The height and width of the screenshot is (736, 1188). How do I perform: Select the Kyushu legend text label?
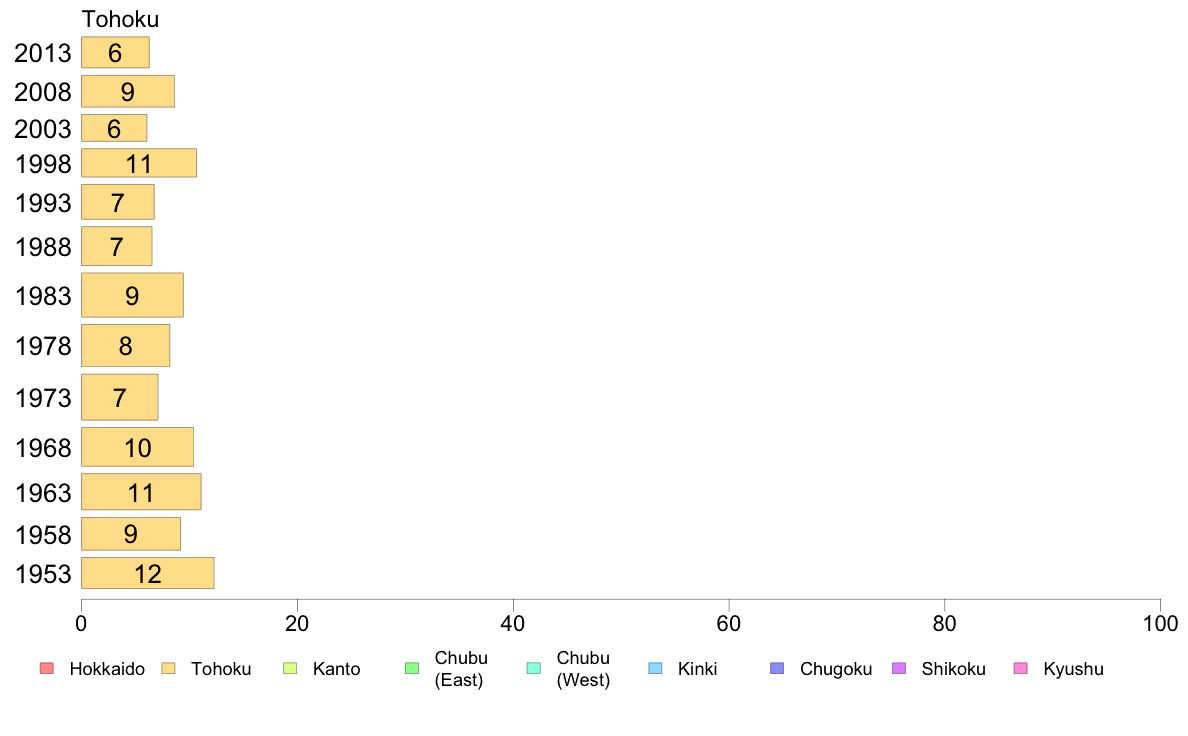click(1073, 669)
